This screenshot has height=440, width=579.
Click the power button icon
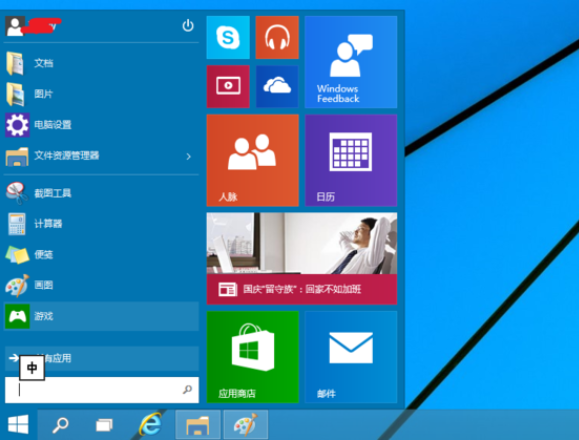coord(188,25)
